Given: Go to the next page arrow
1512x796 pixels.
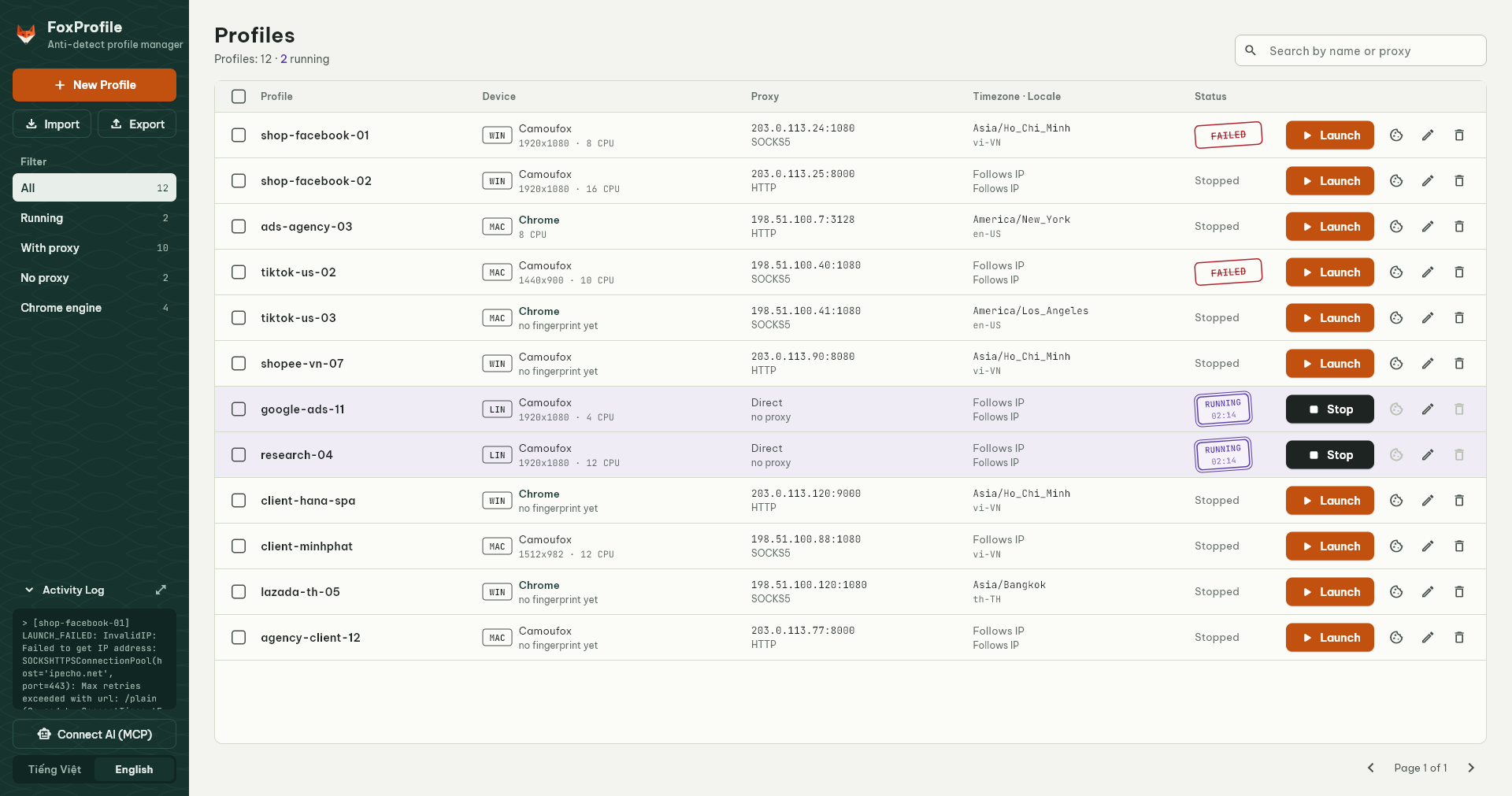Looking at the screenshot, I should point(1471,768).
